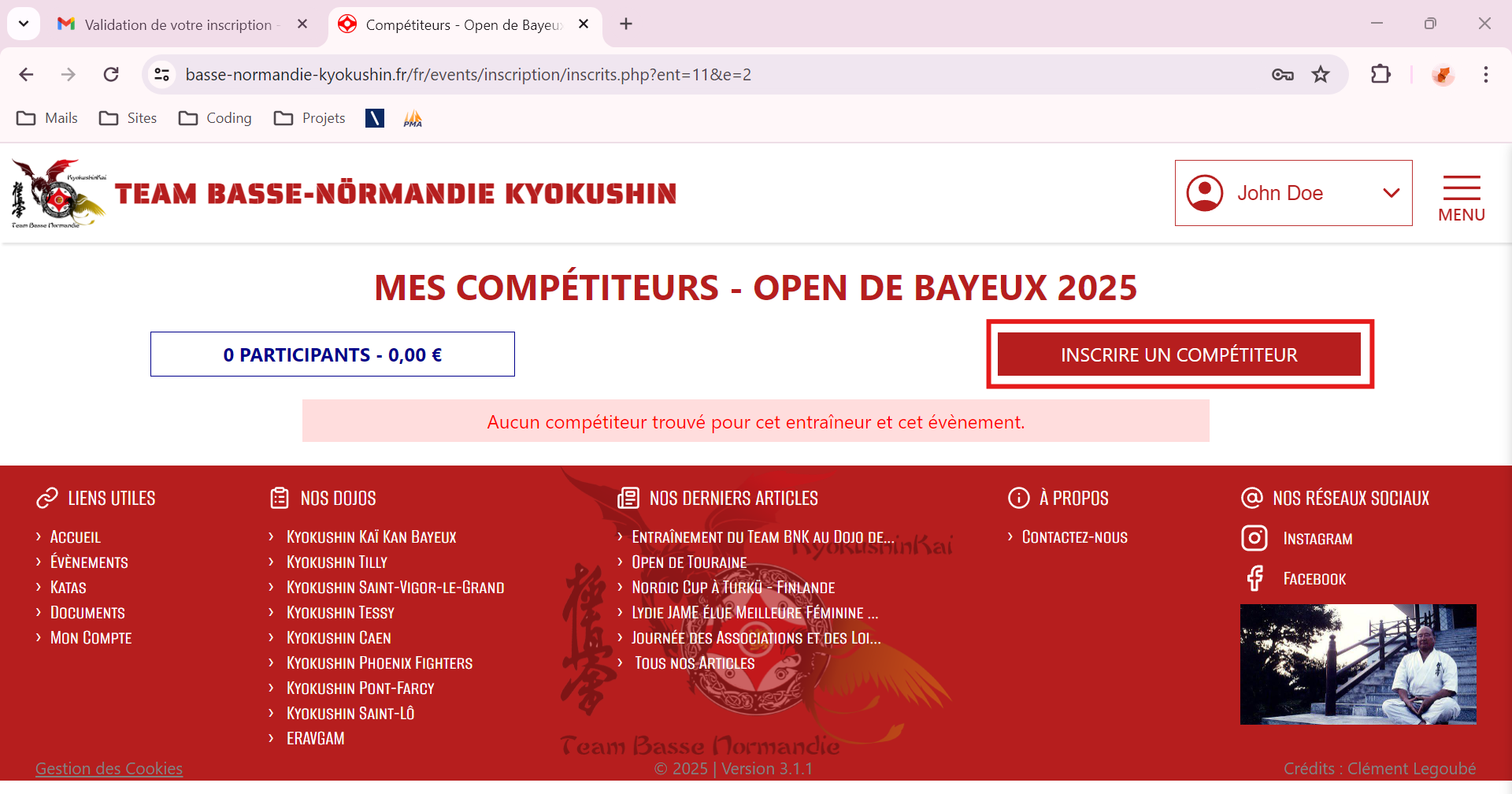1512x794 pixels.
Task: Click the karate master photo thumbnail
Action: (x=1358, y=664)
